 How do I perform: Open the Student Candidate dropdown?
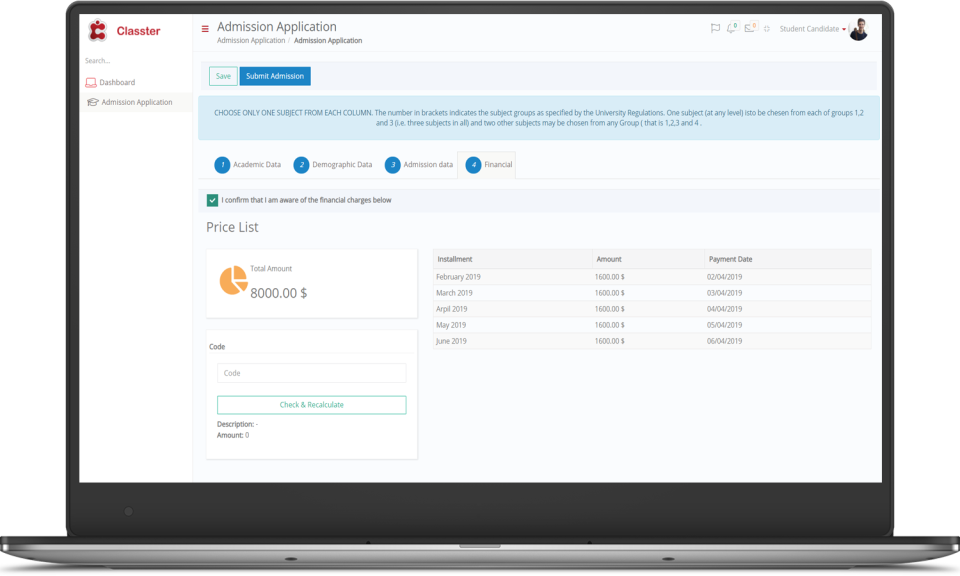pos(810,28)
